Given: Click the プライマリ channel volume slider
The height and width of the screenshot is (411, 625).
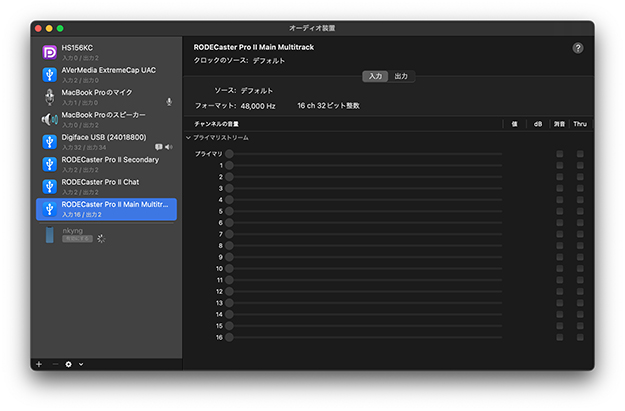Looking at the screenshot, I should (x=364, y=154).
